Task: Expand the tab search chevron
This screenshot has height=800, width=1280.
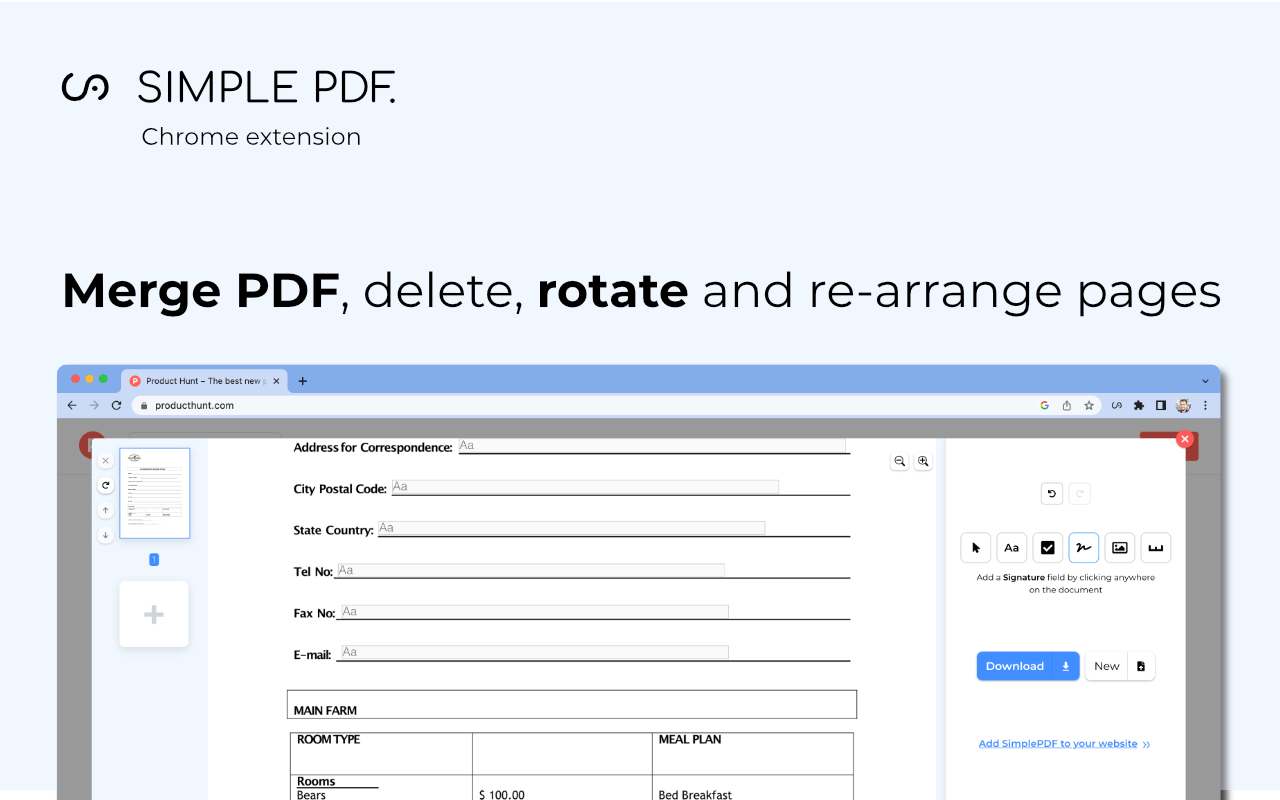Action: 1205,381
